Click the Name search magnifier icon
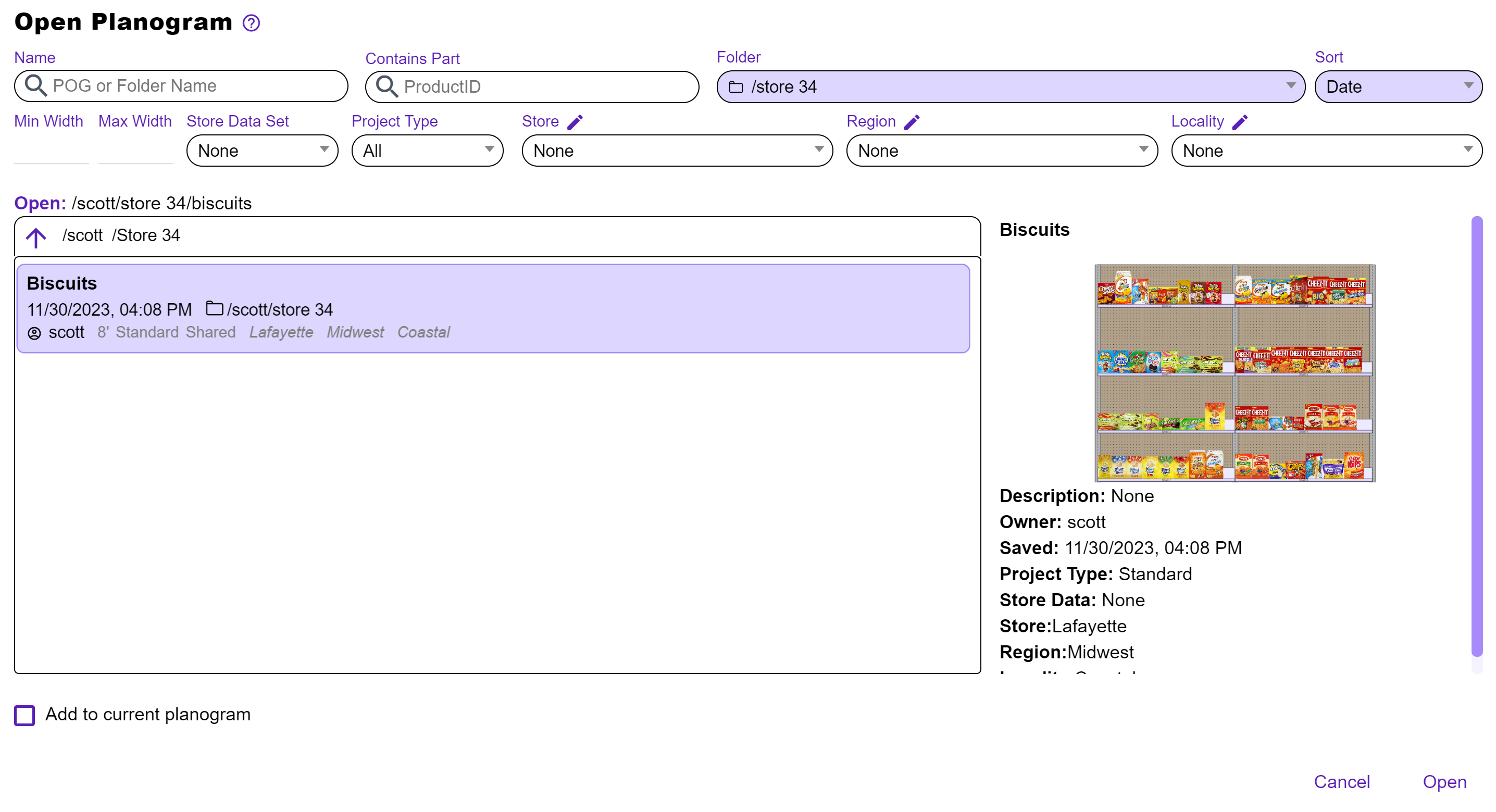 pos(35,86)
